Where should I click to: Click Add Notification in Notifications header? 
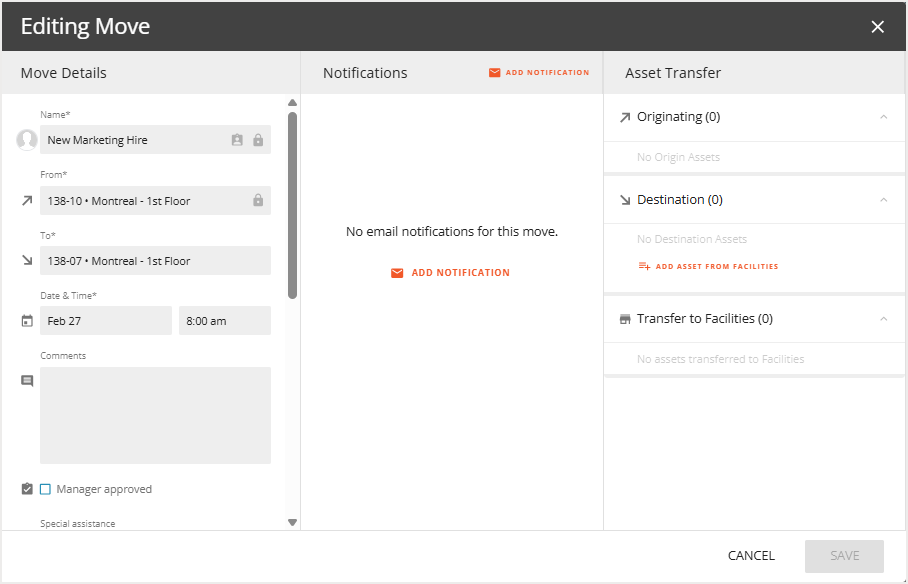click(539, 73)
